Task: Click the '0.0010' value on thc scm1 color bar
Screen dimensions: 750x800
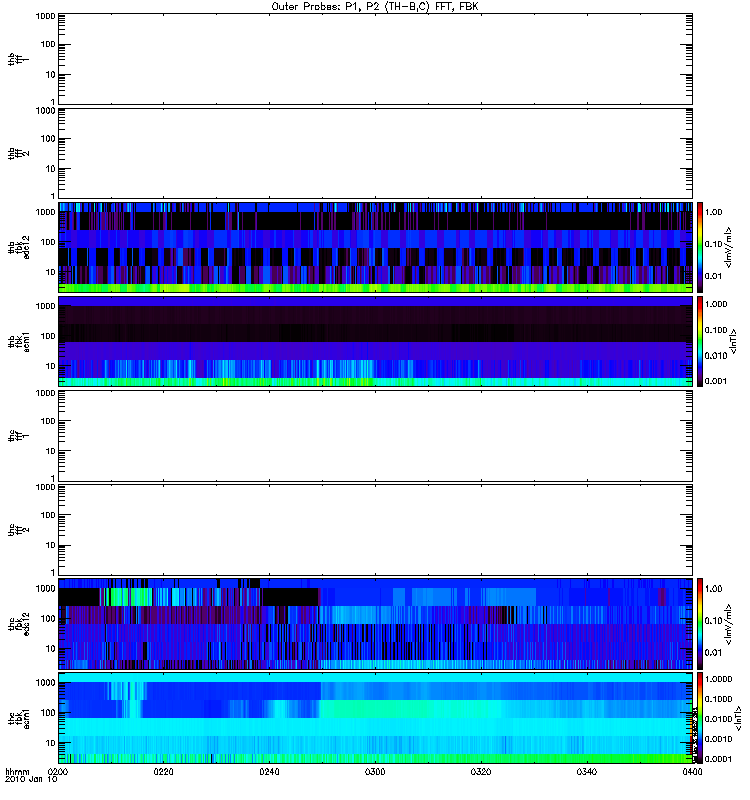Action: (718, 739)
